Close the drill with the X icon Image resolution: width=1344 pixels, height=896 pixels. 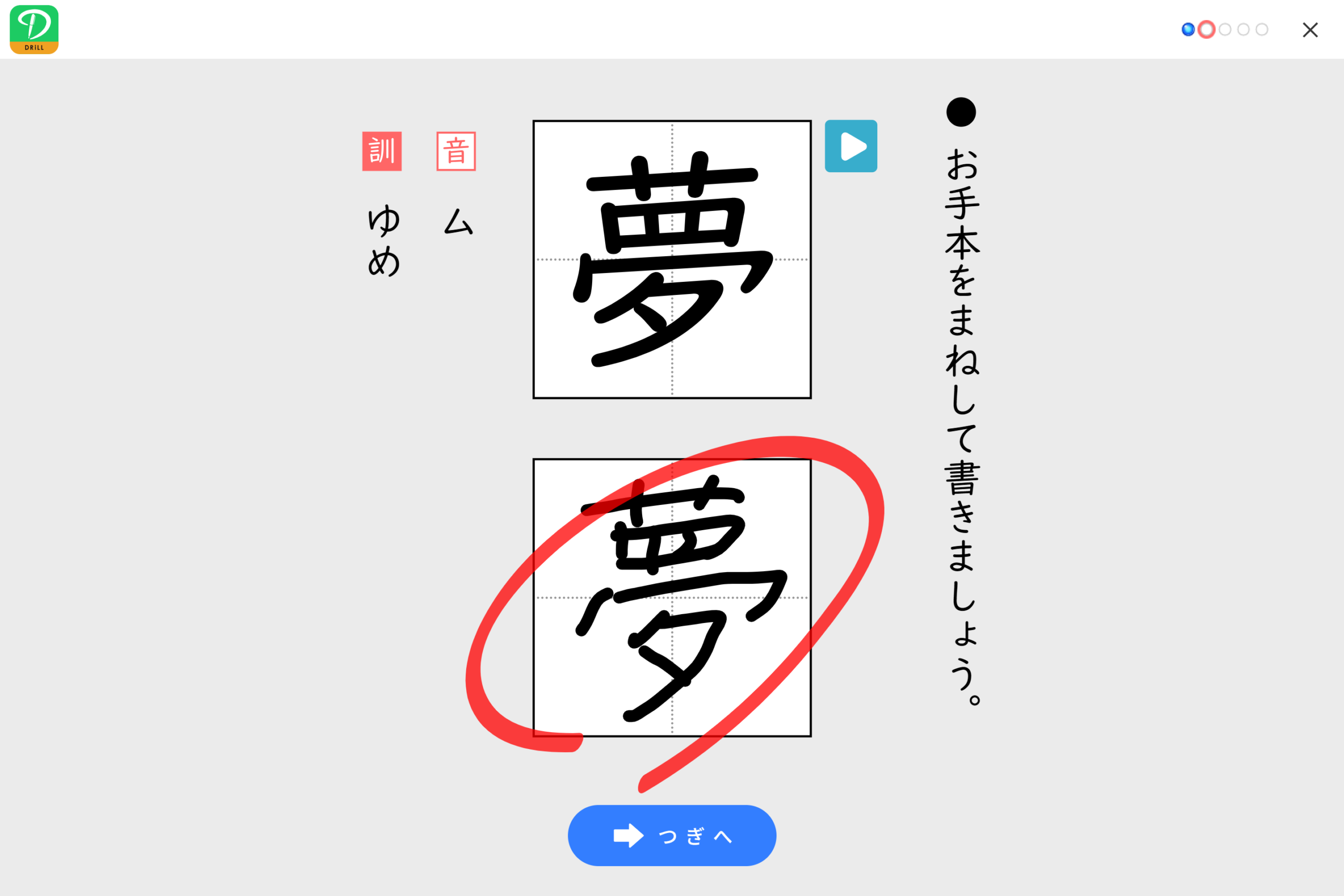point(1310,30)
